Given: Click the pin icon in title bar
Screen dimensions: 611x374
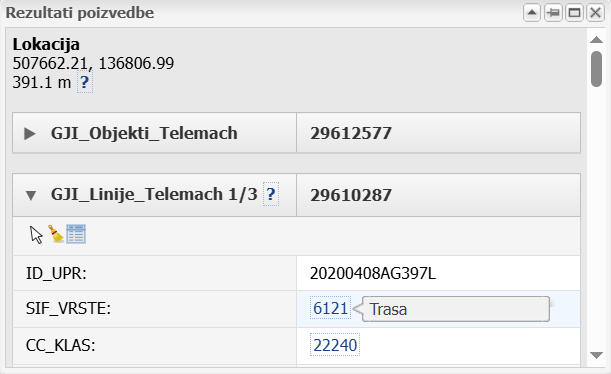Looking at the screenshot, I should pos(553,13).
